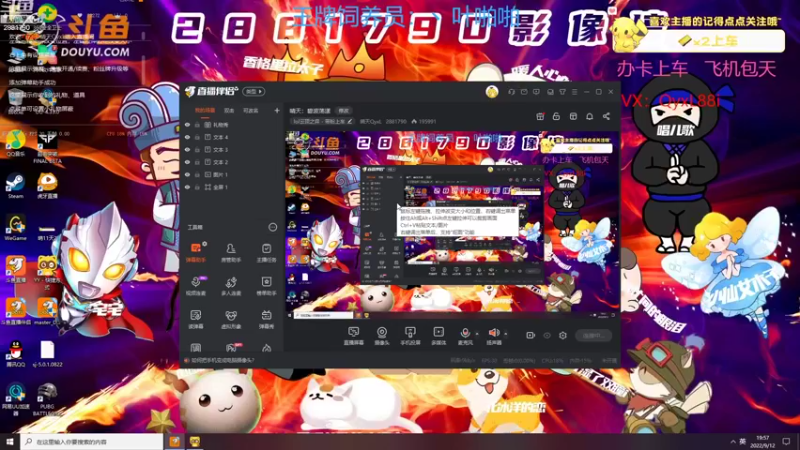Click the 直播中 live status button
Viewport: 800px width, 450px height.
coord(593,335)
